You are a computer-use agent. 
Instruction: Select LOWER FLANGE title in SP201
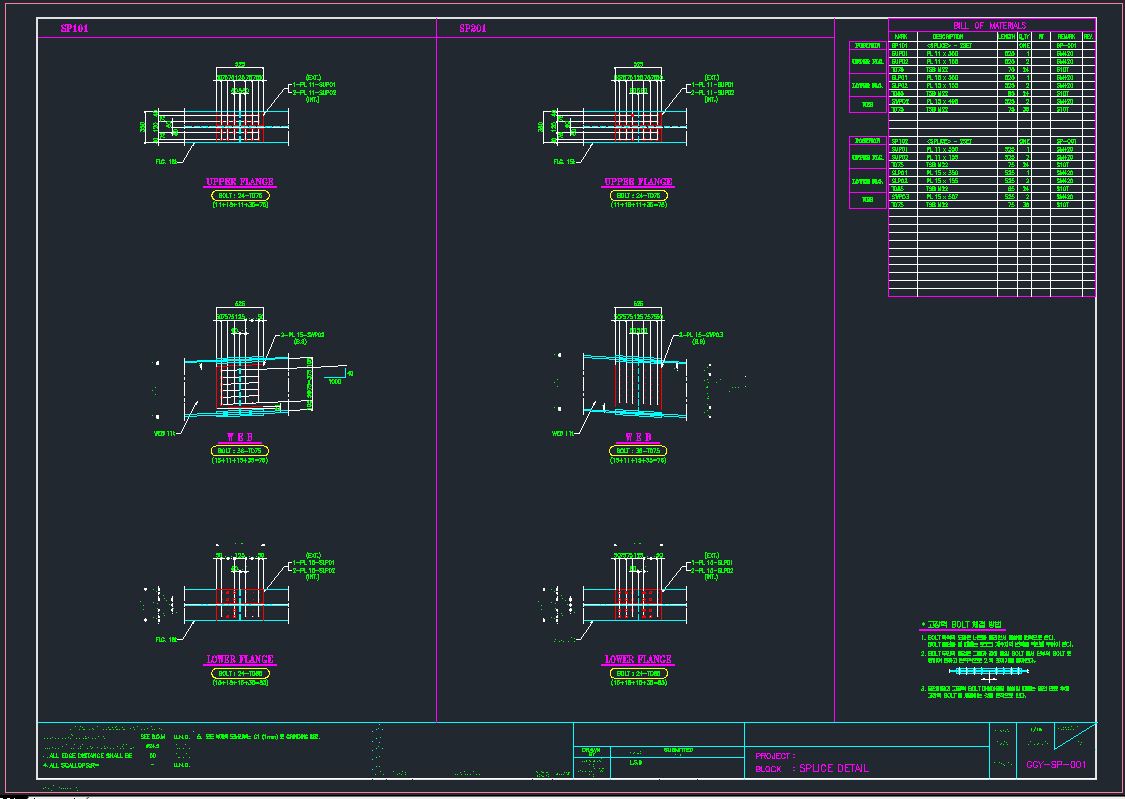pos(638,659)
